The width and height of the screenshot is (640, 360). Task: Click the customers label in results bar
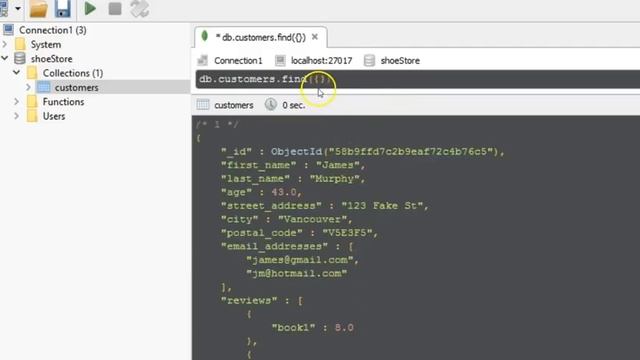coord(233,105)
